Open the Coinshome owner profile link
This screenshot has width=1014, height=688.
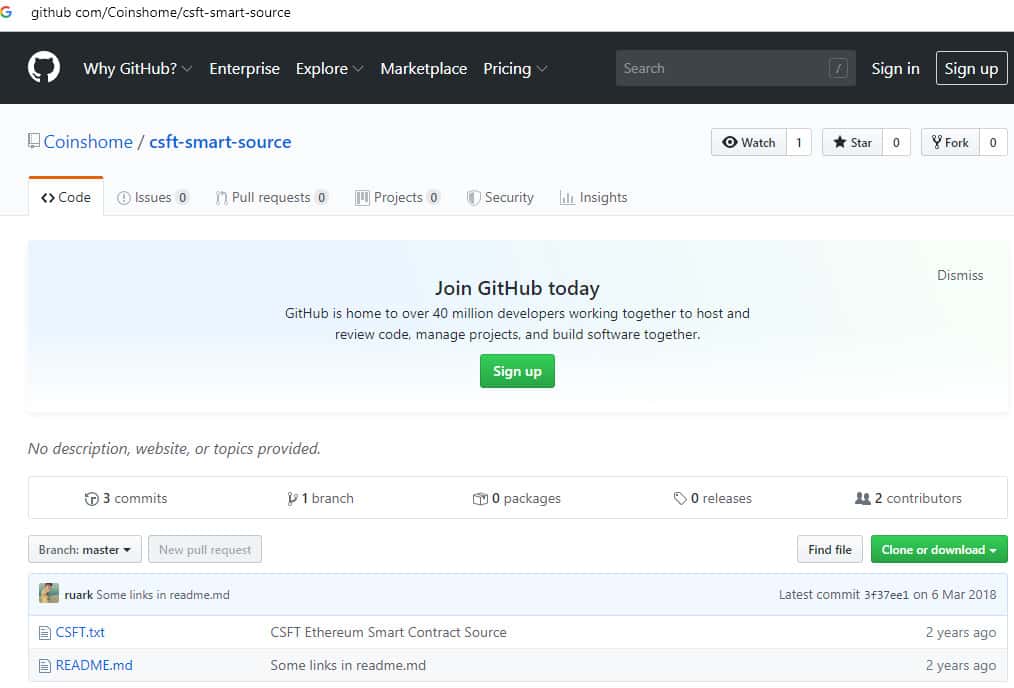point(88,142)
